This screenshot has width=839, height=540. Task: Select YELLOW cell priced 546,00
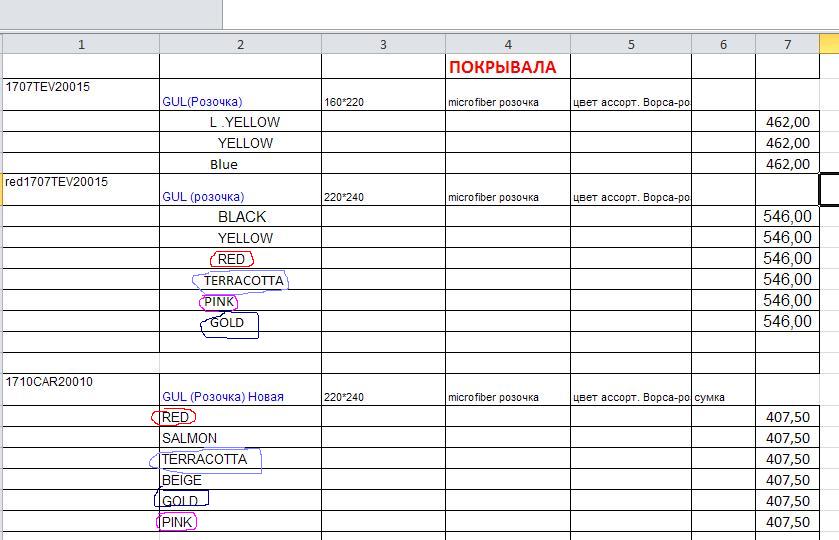point(240,237)
